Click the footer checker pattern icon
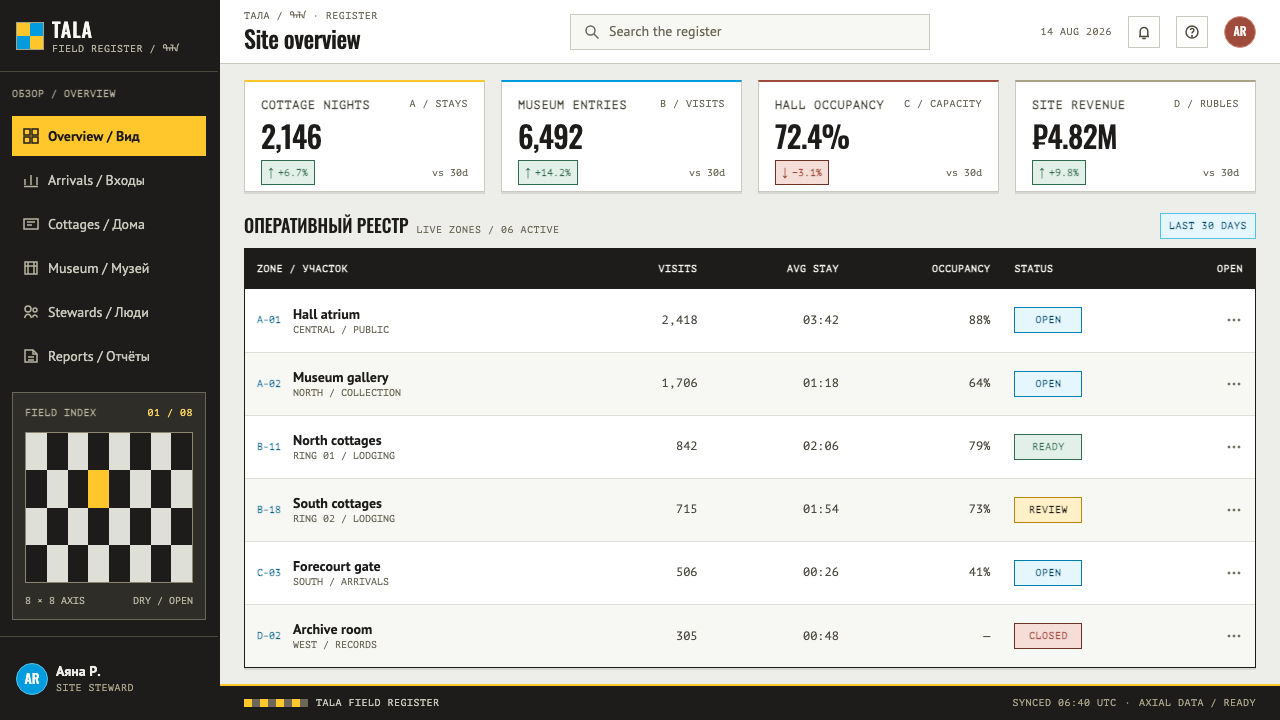Image resolution: width=1280 pixels, height=720 pixels. click(276, 703)
